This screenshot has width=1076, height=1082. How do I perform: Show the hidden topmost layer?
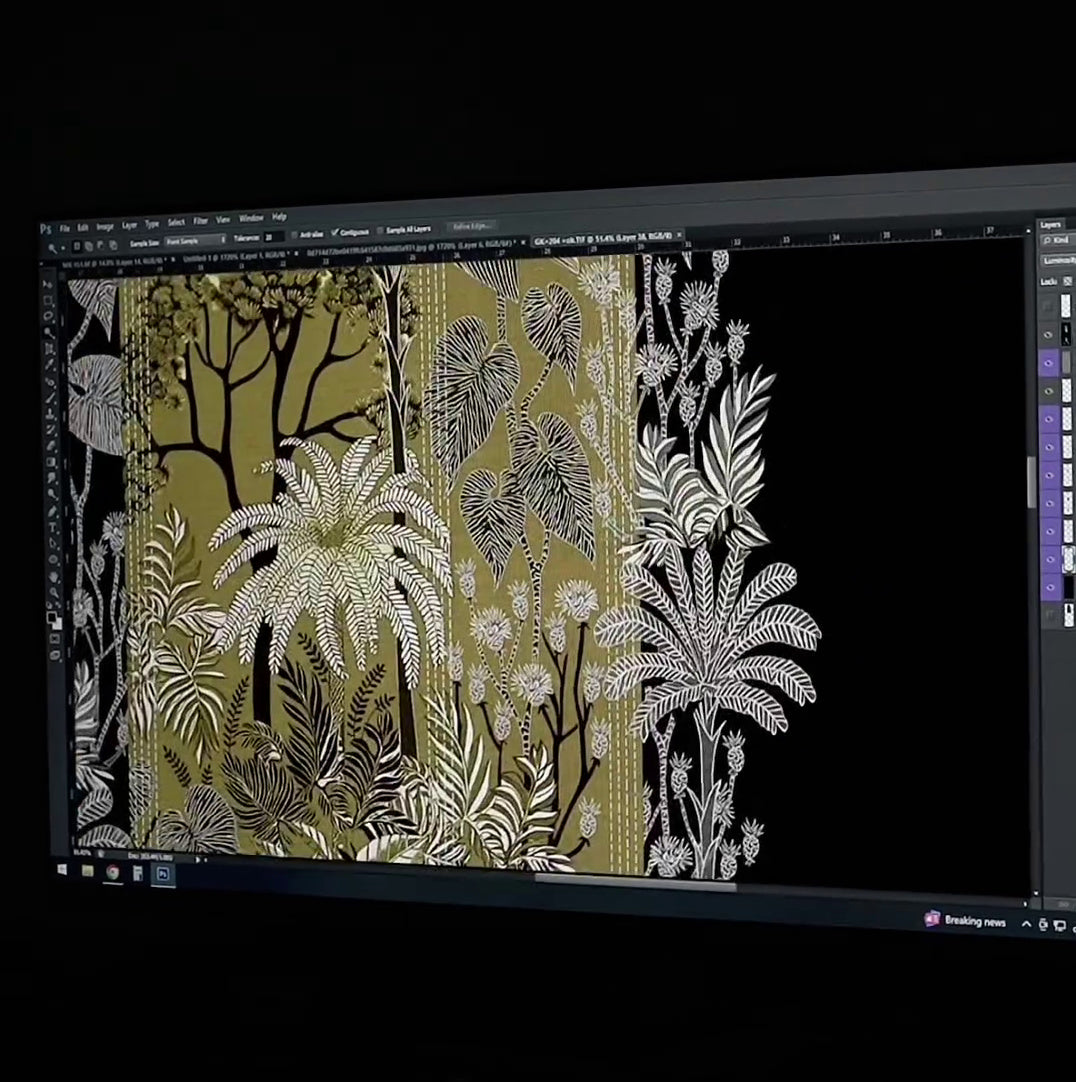point(1049,306)
